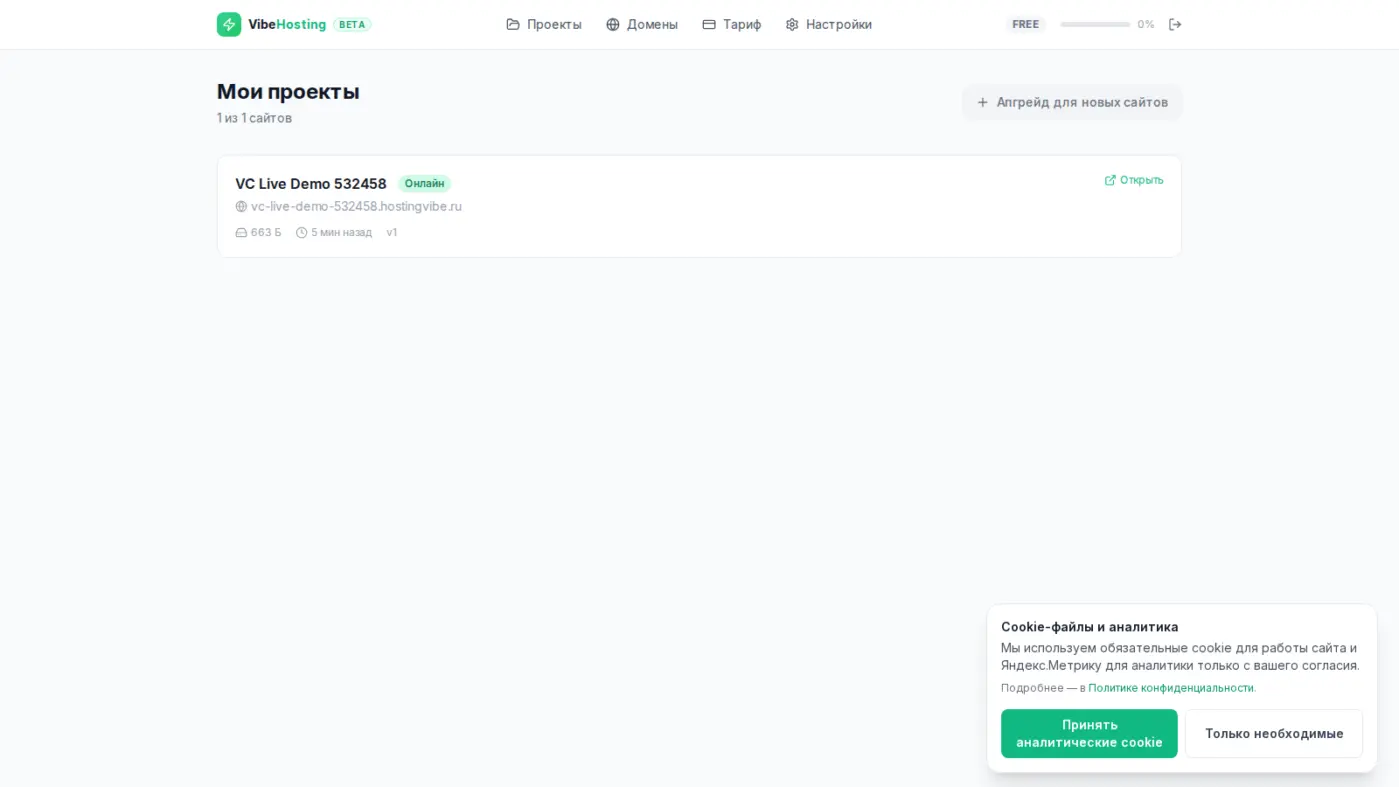The width and height of the screenshot is (1399, 787).
Task: Click the gear icon beside Настройки
Action: click(x=792, y=24)
